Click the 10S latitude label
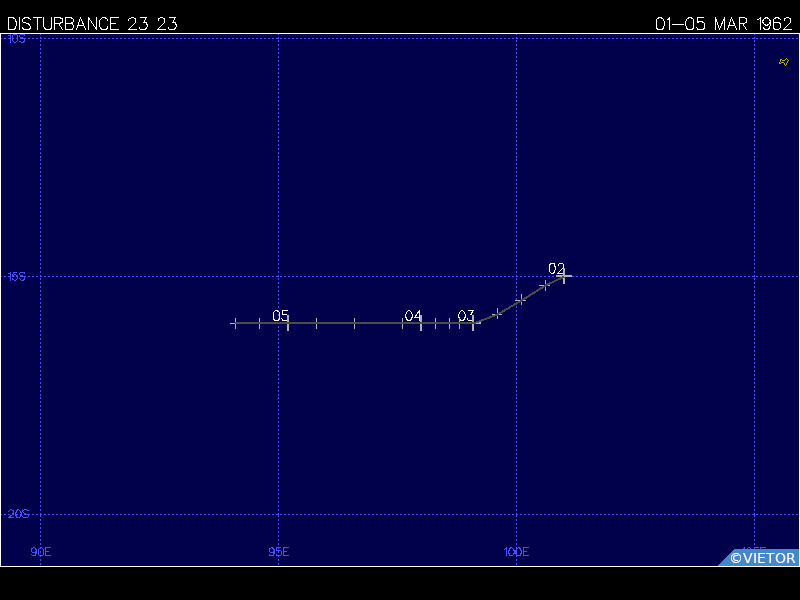Image resolution: width=800 pixels, height=600 pixels. coord(17,39)
